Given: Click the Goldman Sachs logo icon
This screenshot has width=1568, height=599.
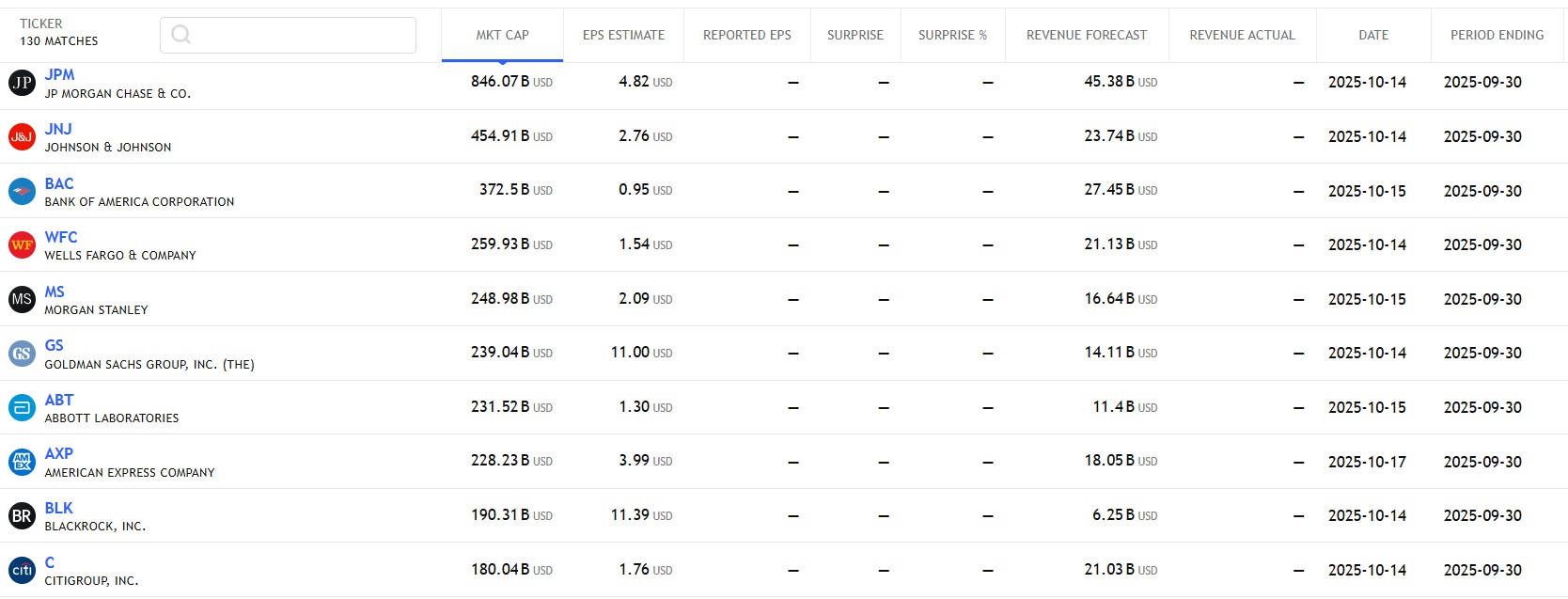Looking at the screenshot, I should point(22,354).
